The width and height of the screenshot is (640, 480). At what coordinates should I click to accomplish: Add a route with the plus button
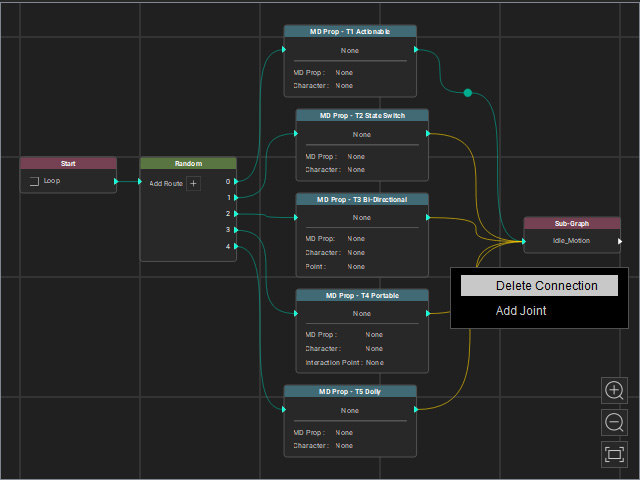(193, 184)
